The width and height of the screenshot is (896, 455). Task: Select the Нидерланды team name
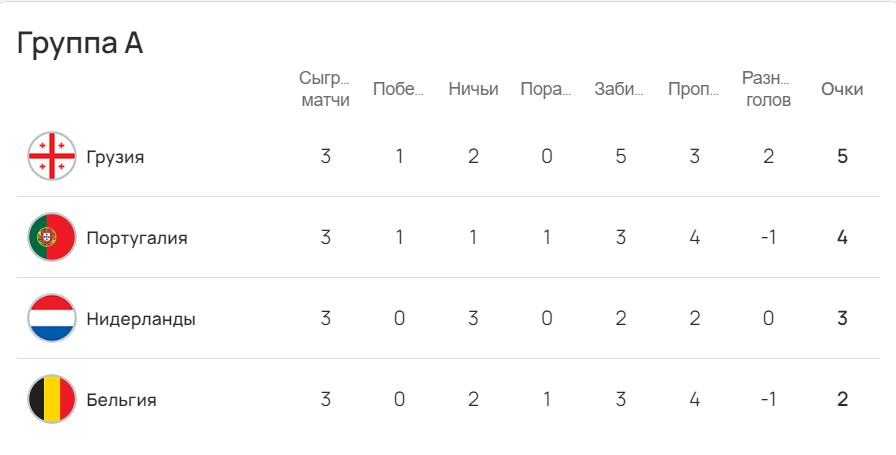click(x=141, y=319)
